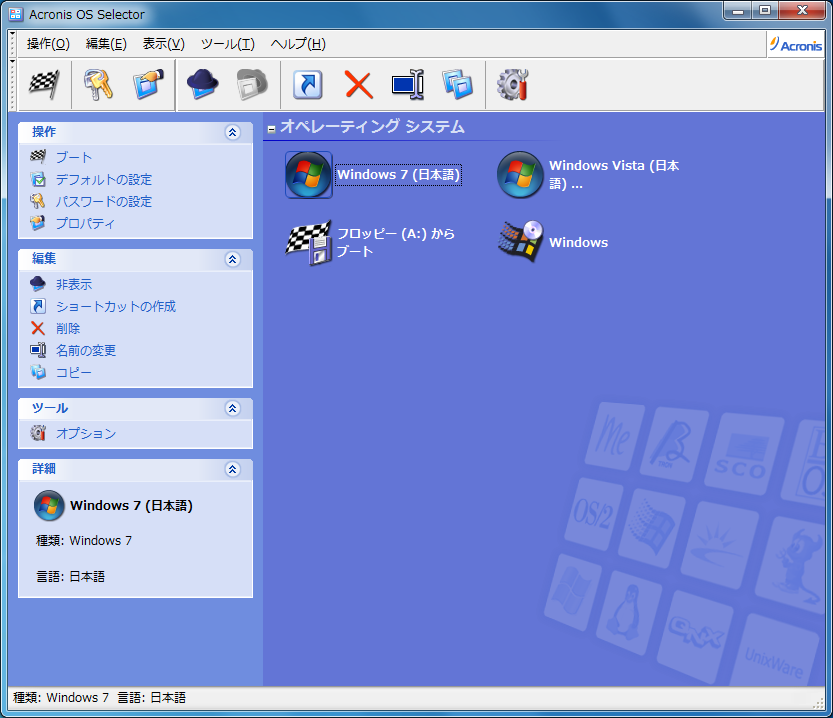Click the Acronis OS Selector title bar icon
Image resolution: width=833 pixels, height=718 pixels.
[x=16, y=14]
